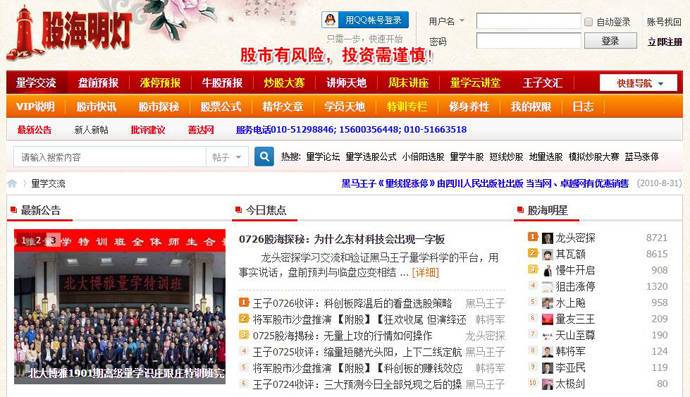
Task: Select slide 3 on the announcement carousel
Action: [x=53, y=240]
